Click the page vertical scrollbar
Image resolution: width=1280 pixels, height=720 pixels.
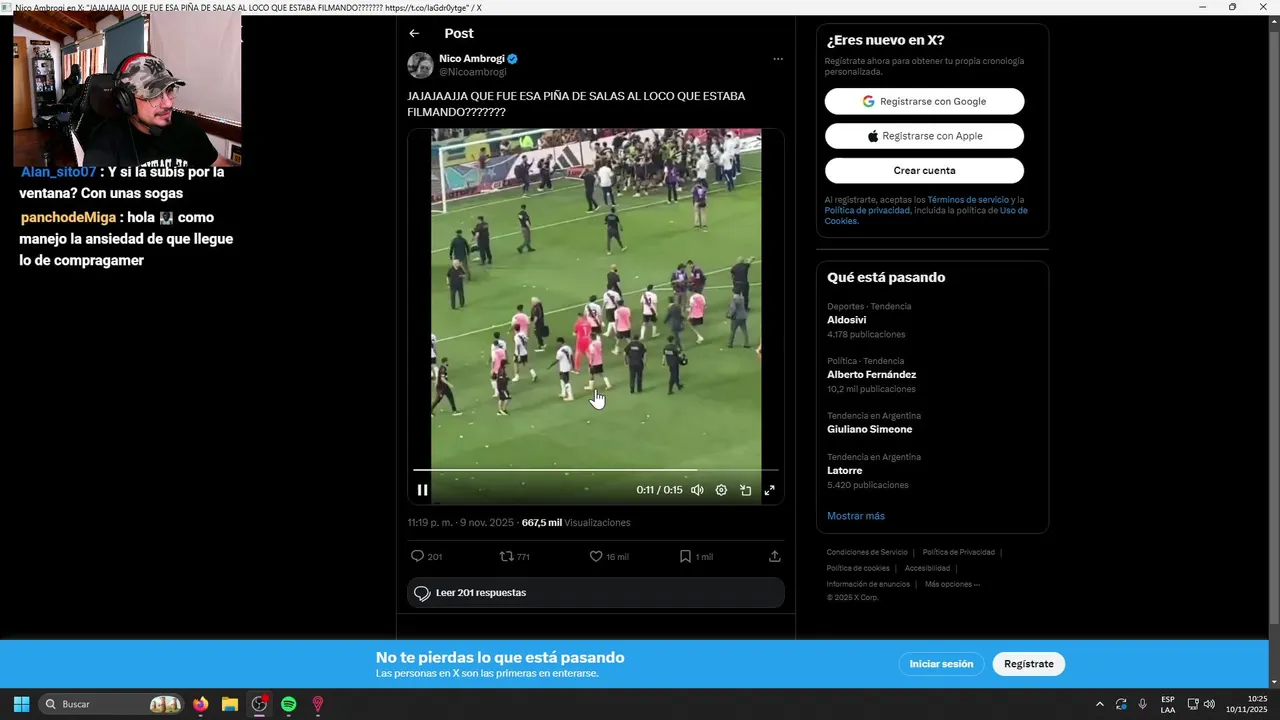(x=1274, y=330)
